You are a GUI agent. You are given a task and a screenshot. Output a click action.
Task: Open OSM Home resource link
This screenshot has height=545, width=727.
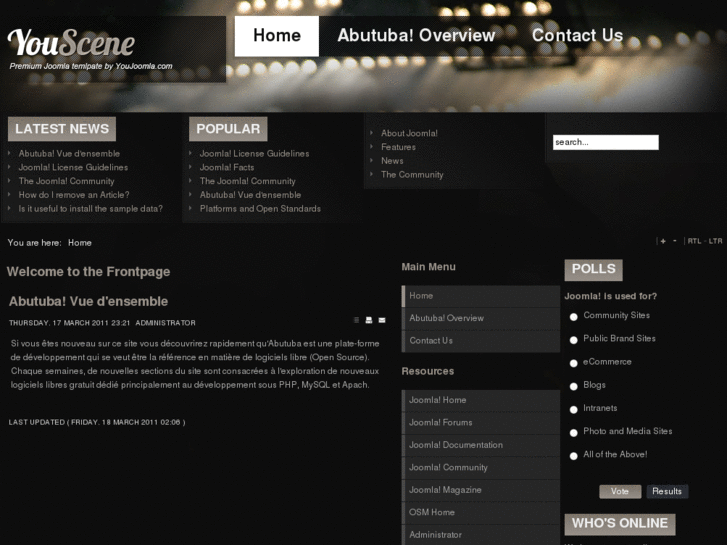(481, 513)
